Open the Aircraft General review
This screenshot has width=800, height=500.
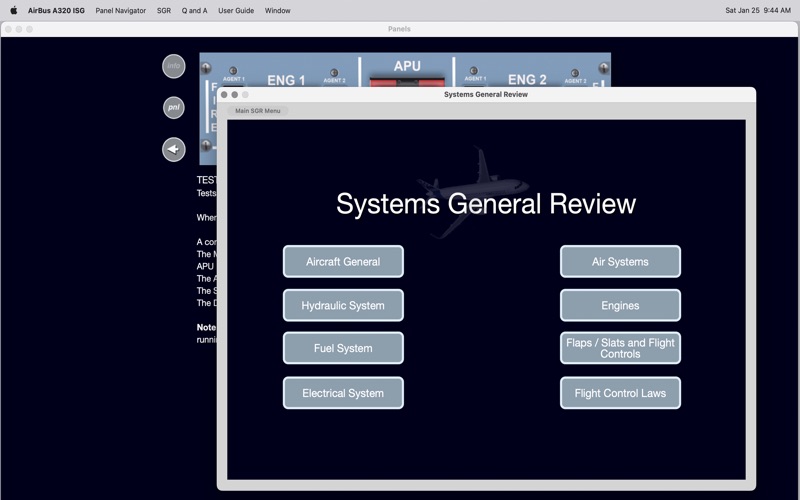coord(343,262)
